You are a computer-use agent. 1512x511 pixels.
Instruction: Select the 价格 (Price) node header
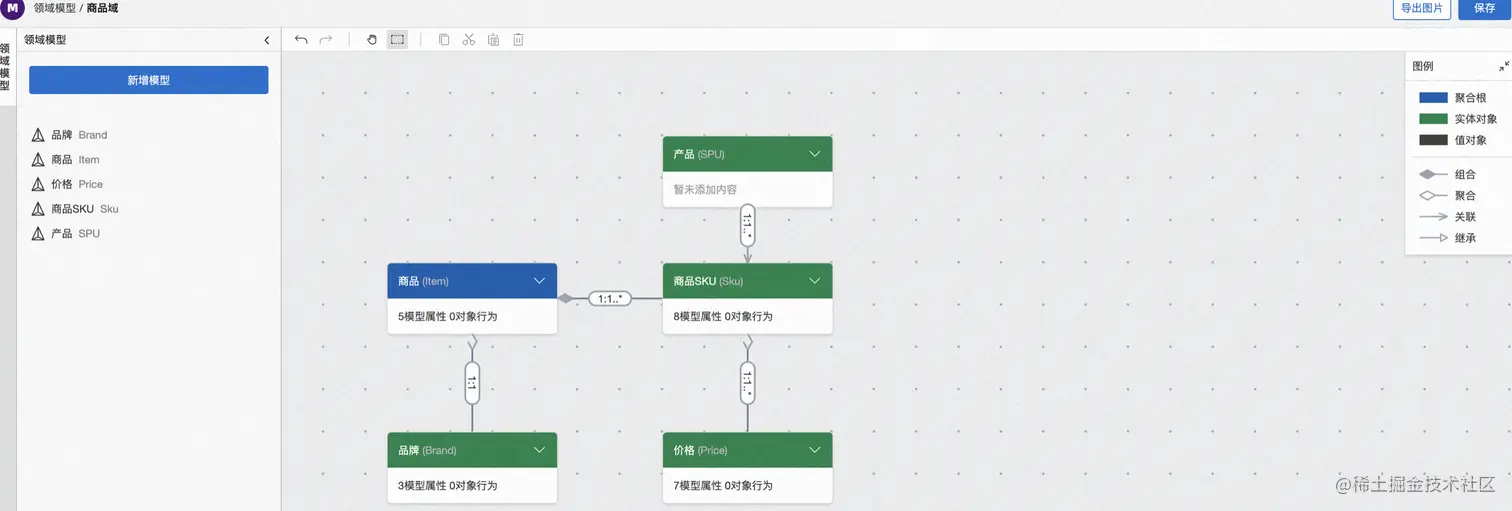pos(747,450)
